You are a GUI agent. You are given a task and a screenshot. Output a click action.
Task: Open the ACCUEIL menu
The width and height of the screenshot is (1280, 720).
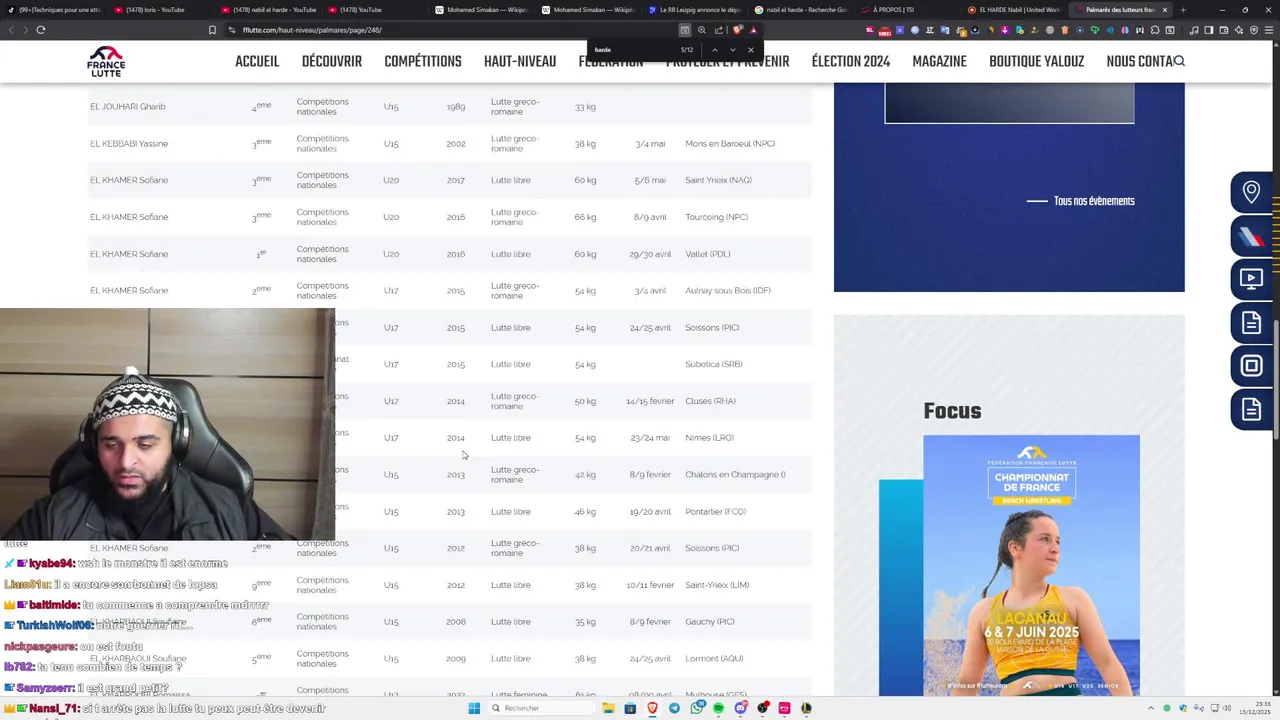click(x=257, y=62)
